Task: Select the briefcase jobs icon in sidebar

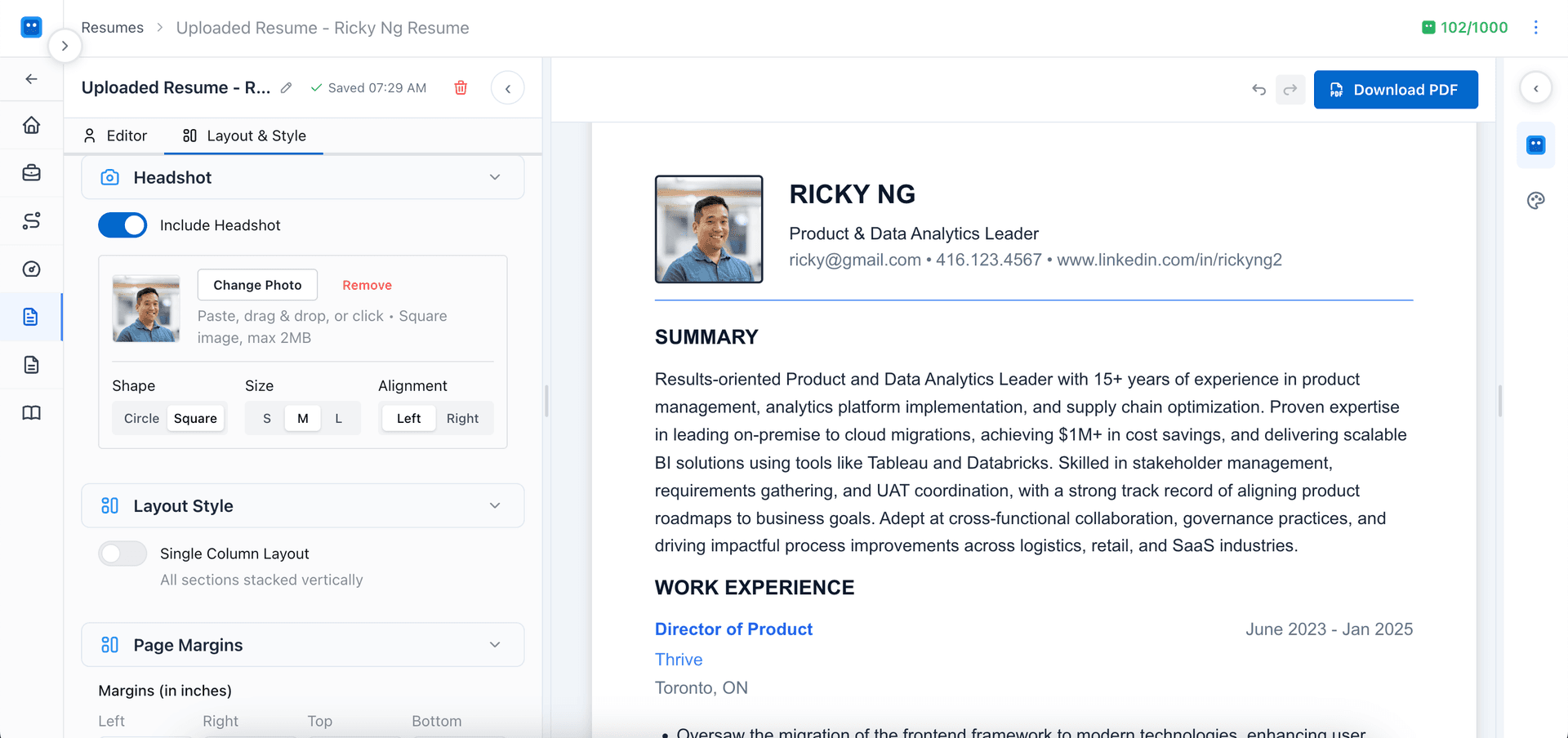Action: [x=31, y=173]
